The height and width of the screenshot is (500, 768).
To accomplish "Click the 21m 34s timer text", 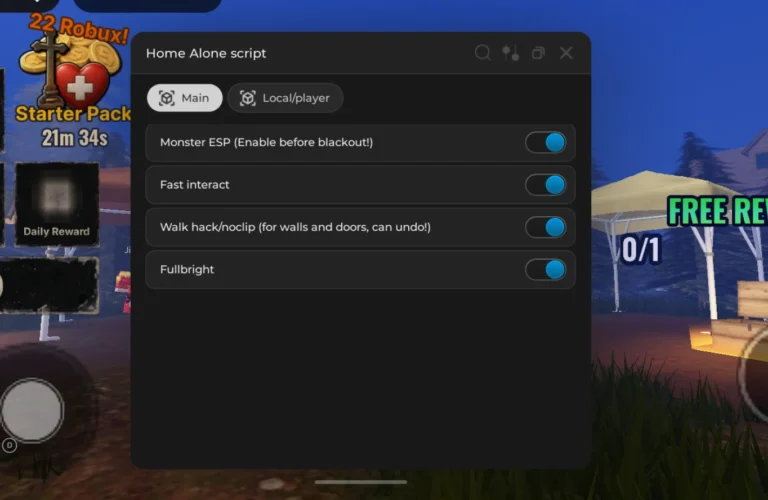I will coord(74,138).
